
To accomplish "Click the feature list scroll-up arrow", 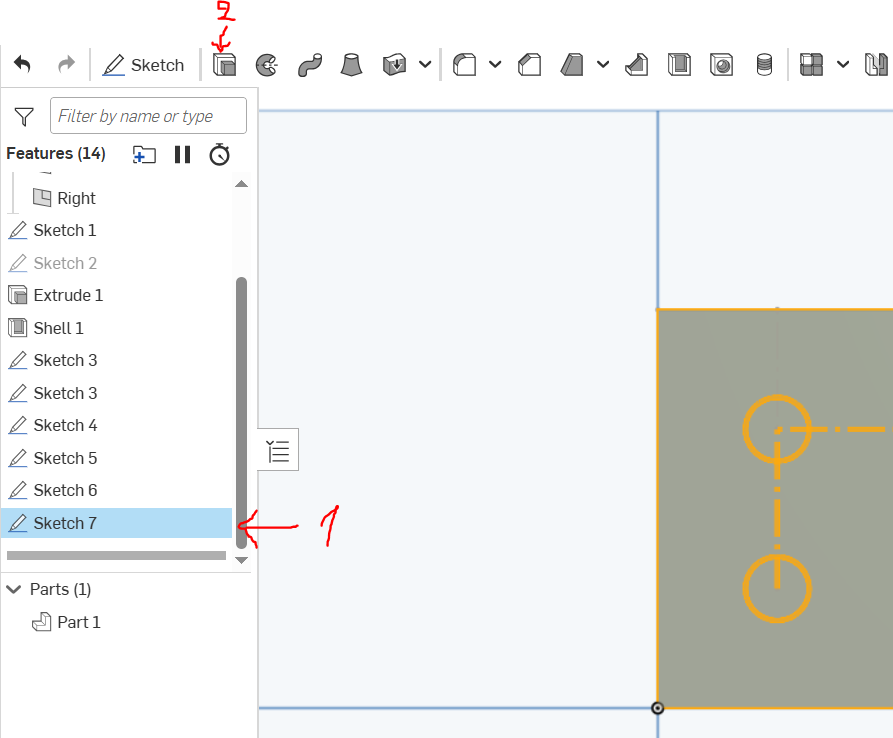I will click(x=241, y=183).
